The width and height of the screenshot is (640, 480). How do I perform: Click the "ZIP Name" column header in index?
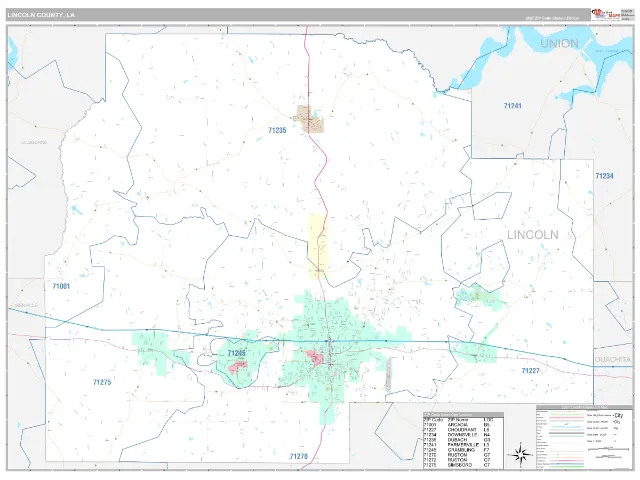point(456,420)
